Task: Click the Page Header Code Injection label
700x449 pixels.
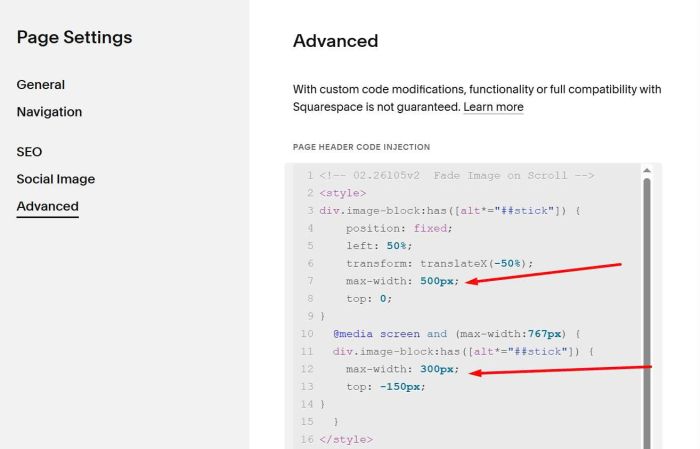Action: (361, 147)
